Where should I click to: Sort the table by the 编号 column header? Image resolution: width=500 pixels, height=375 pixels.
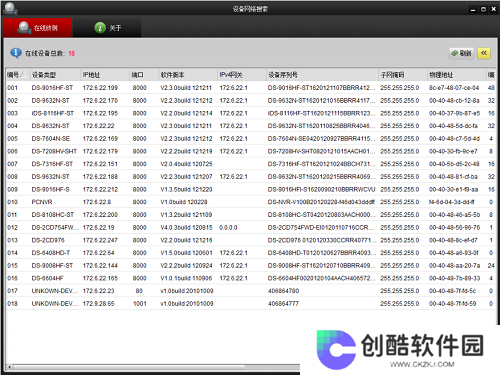[17, 75]
